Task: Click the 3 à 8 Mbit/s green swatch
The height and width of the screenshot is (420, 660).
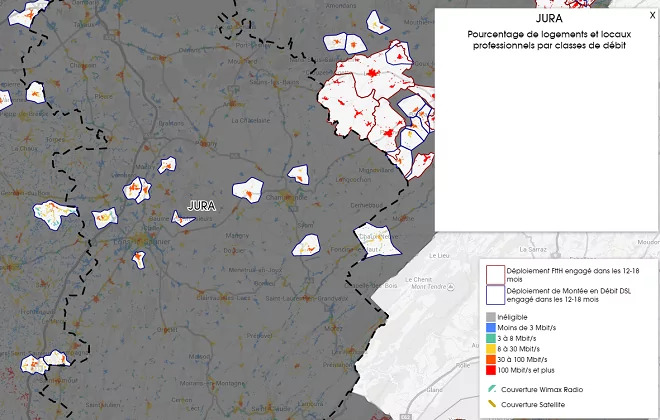Action: coord(491,338)
